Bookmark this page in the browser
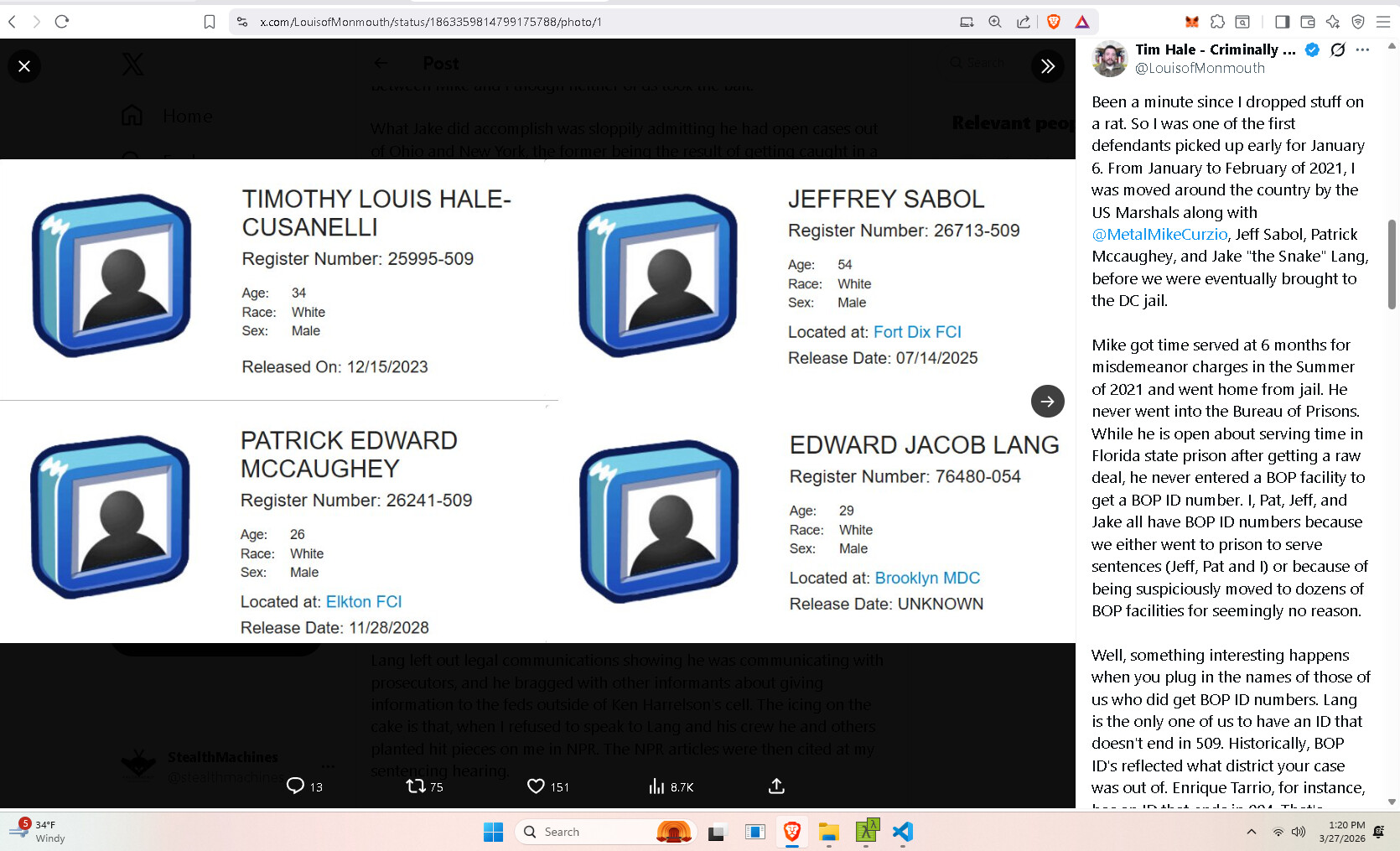 coord(210,22)
